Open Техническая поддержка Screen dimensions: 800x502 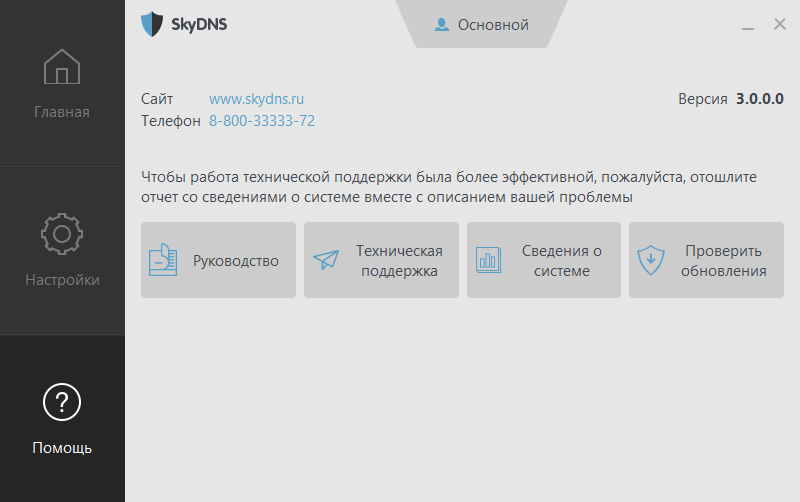tap(381, 260)
